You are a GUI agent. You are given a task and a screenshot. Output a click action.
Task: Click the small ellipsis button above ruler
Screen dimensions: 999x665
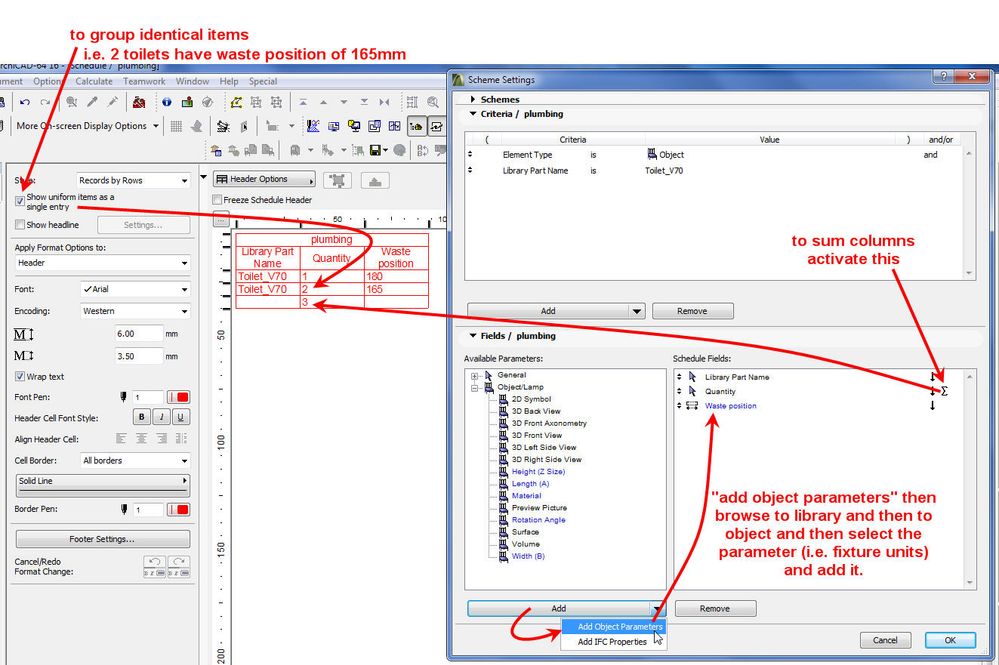(x=220, y=219)
